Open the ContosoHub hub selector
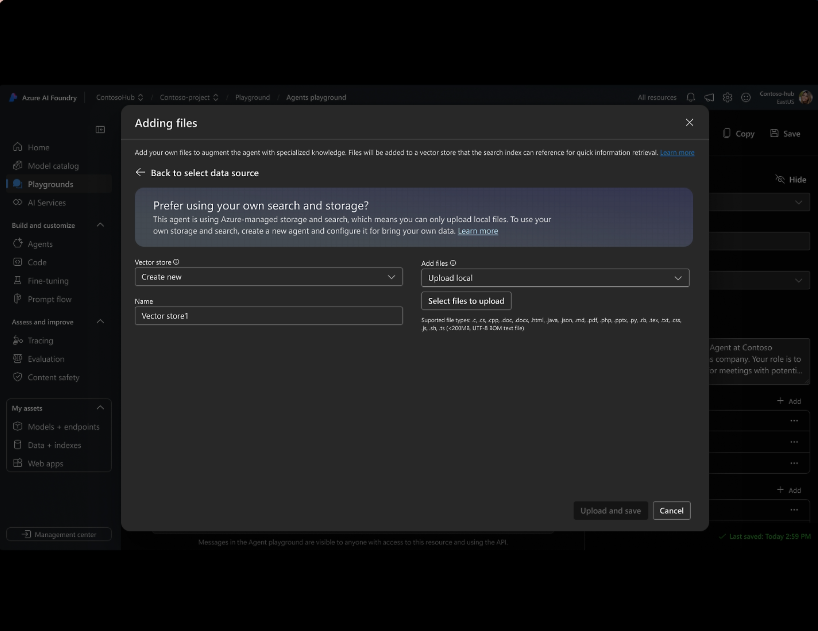Screen dimensions: 818x631 (x=119, y=98)
